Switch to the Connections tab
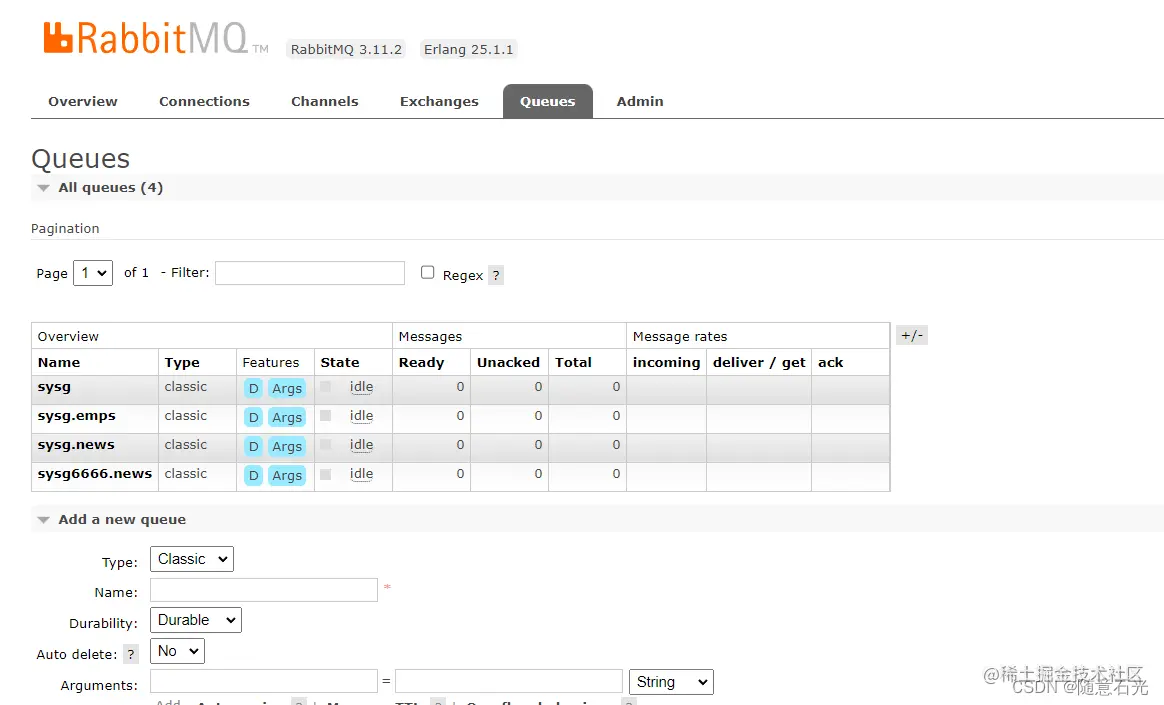This screenshot has height=705, width=1164. click(204, 102)
